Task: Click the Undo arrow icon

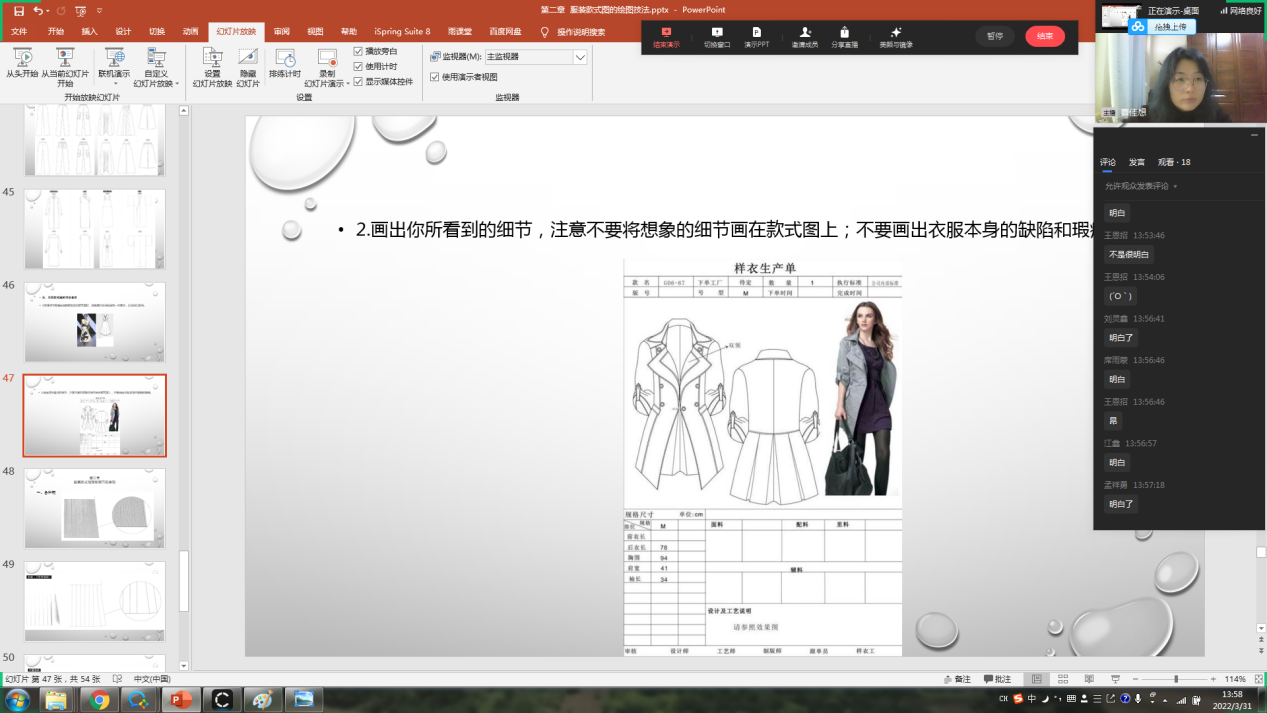Action: pyautogui.click(x=39, y=10)
